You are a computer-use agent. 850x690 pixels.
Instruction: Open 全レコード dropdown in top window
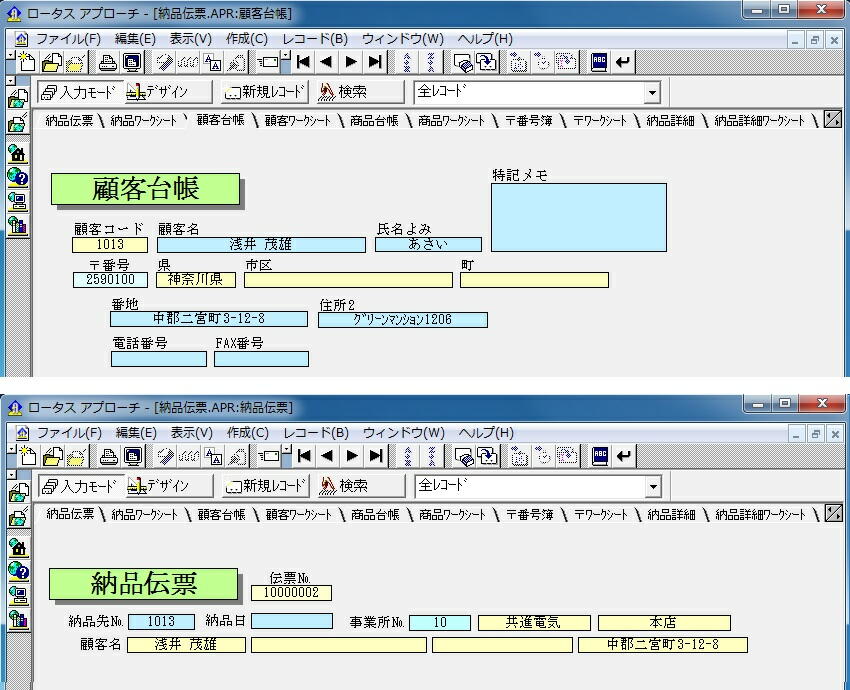point(652,93)
